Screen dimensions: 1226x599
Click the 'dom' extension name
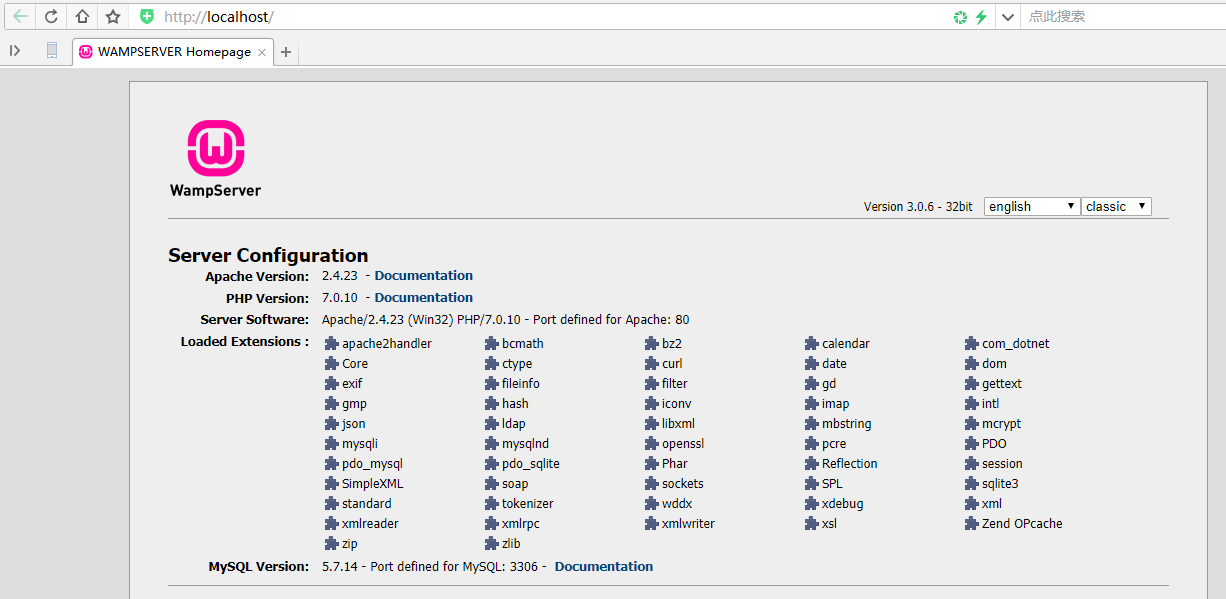click(x=994, y=364)
